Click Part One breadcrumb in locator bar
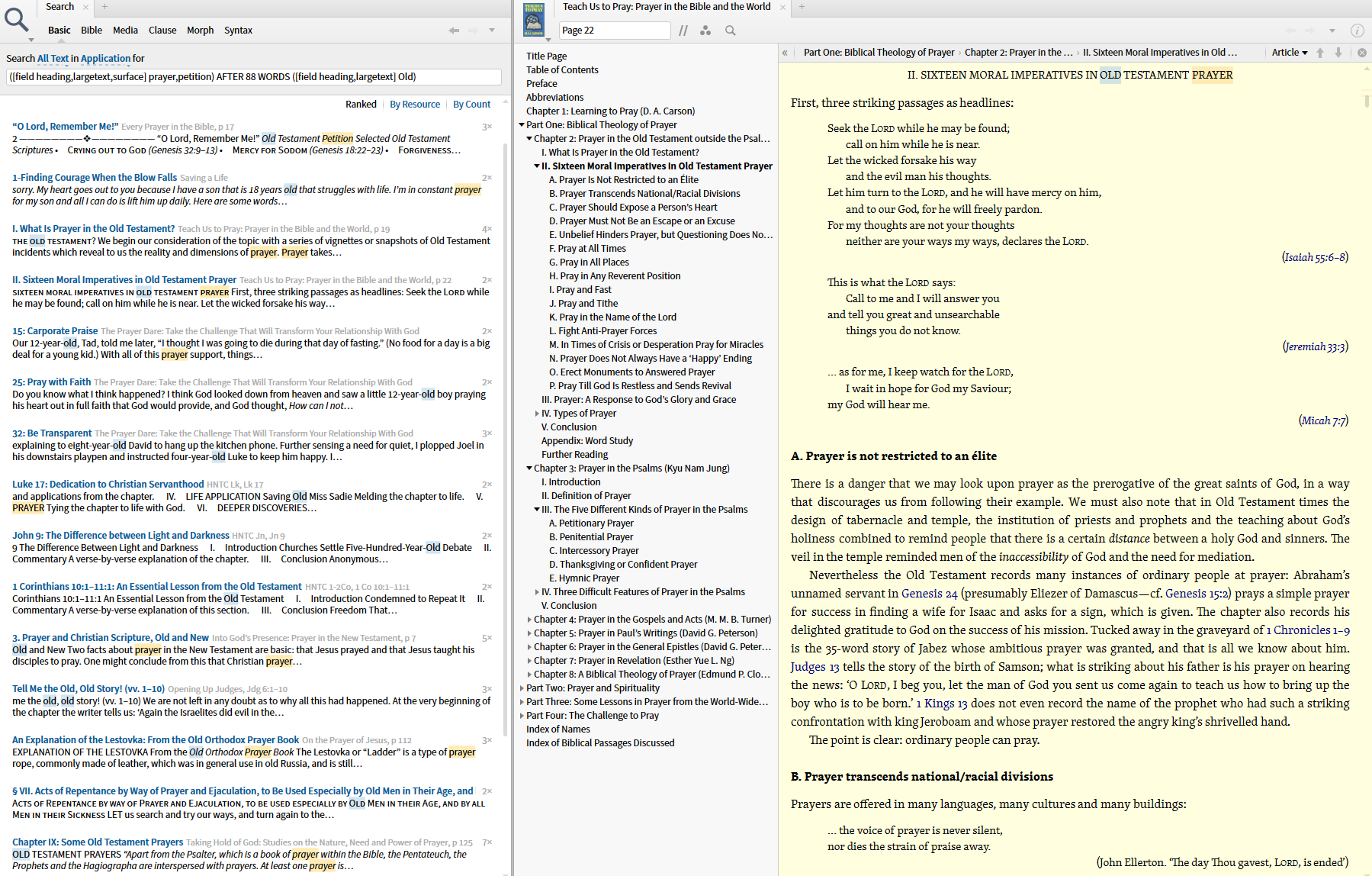Viewport: 1372px width, 876px height. pyautogui.click(x=879, y=53)
